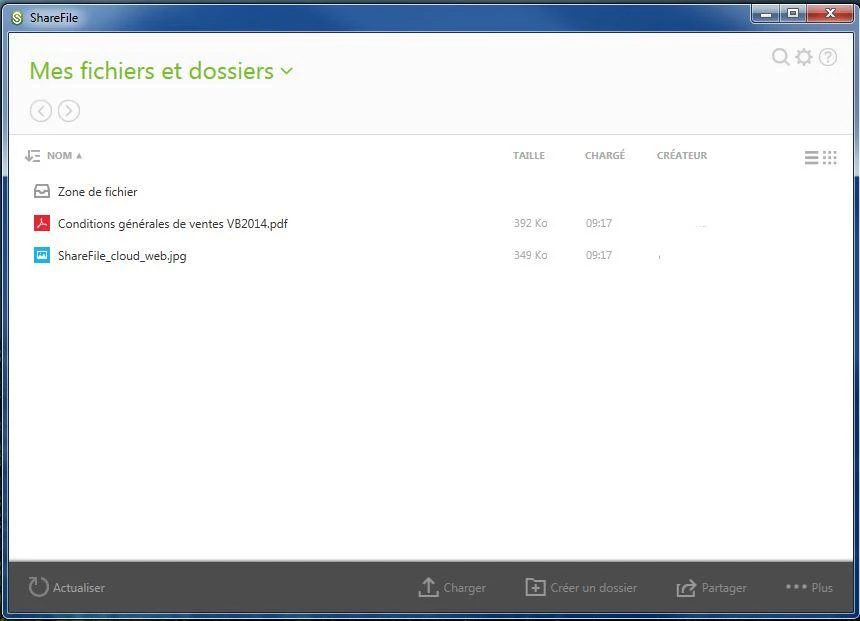This screenshot has width=860, height=621.
Task: Sort by the CRÉATEUR column header
Action: tap(682, 155)
